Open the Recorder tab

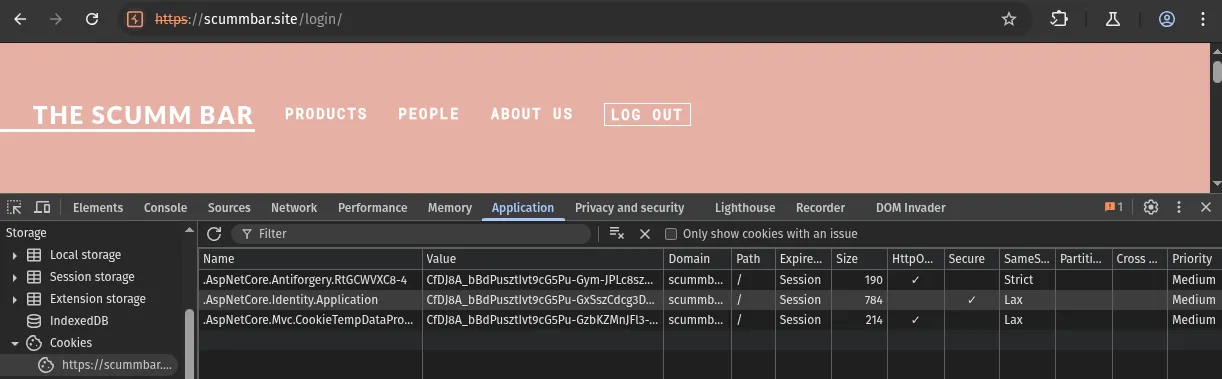(820, 208)
